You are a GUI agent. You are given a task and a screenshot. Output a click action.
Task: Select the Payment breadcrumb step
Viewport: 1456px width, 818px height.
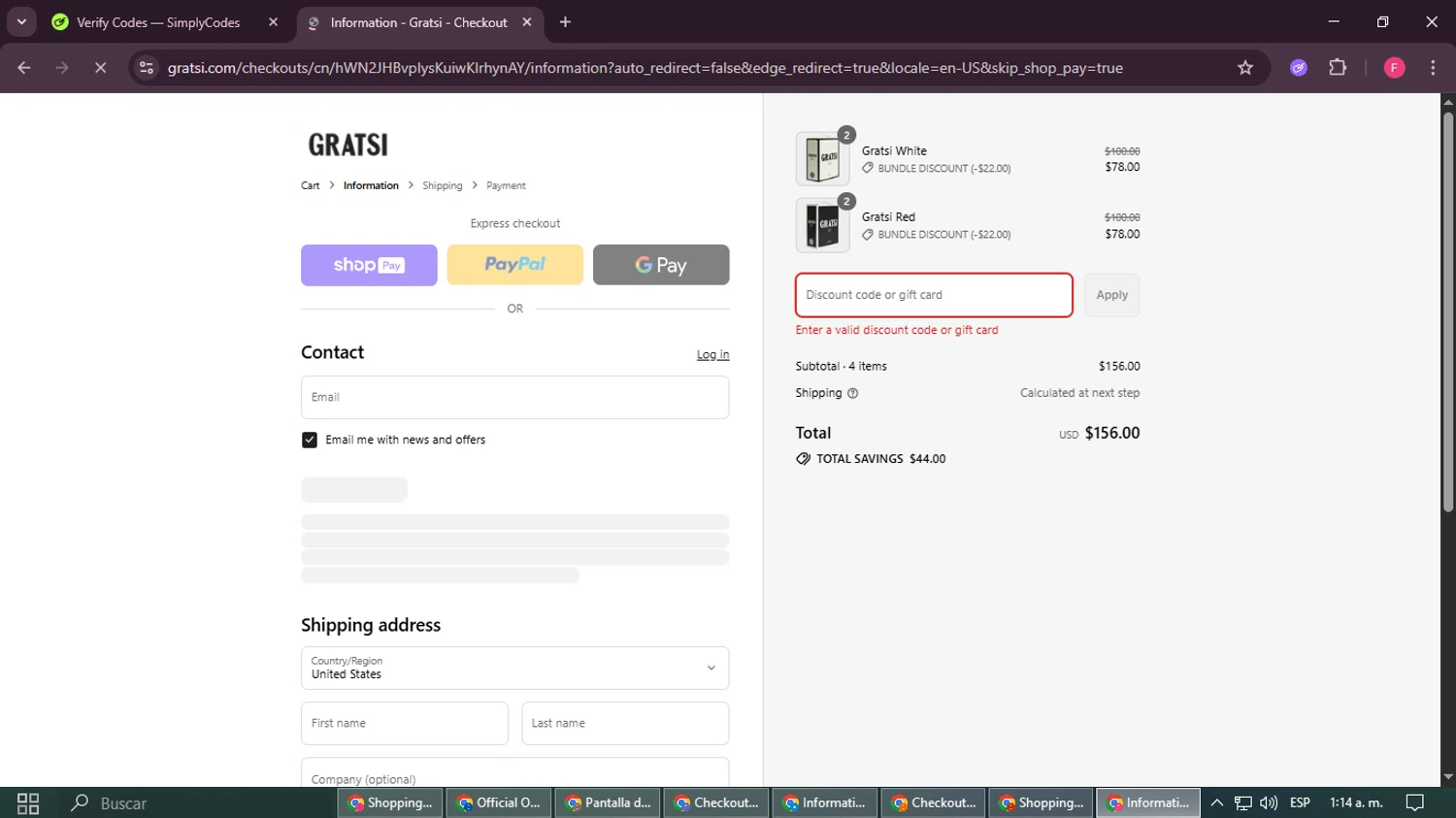pos(506,185)
